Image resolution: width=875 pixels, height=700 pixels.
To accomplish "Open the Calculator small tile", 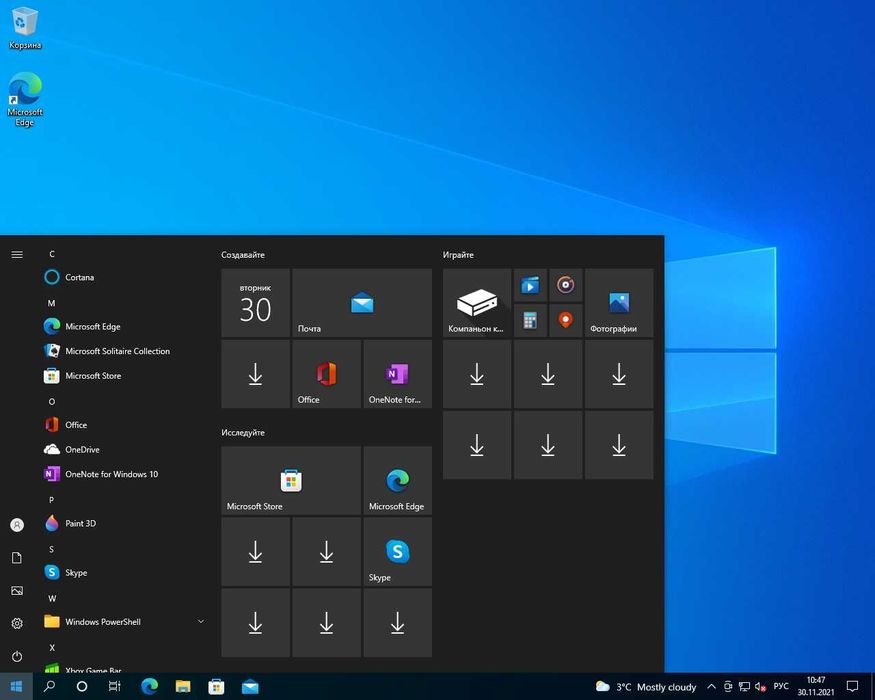I will tap(530, 320).
